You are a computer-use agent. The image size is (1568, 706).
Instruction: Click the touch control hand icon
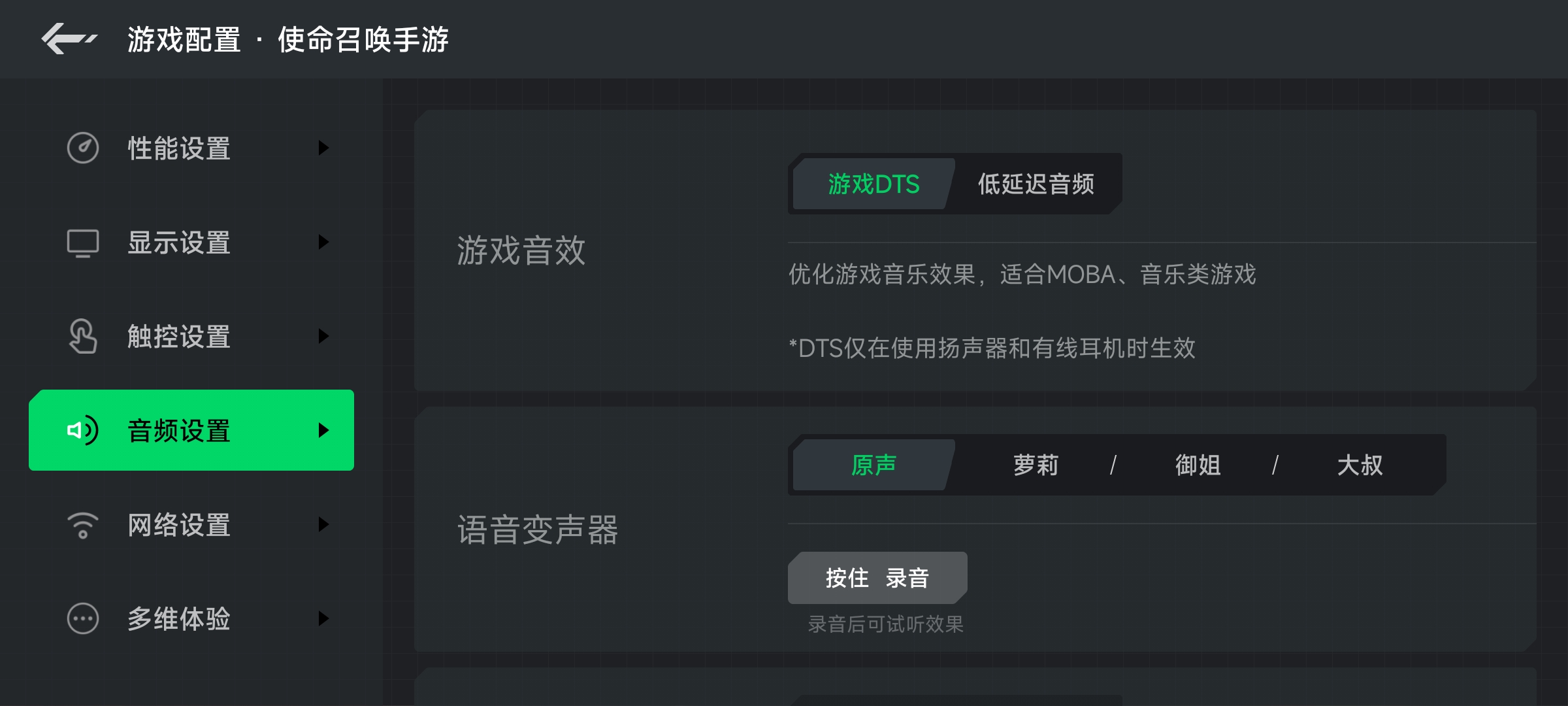pos(83,336)
